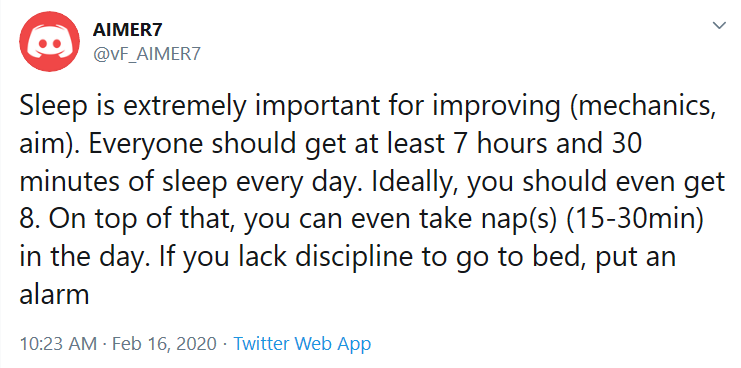Open the Twitter Web App source link
Viewport: 741px width, 368px height.
302,343
